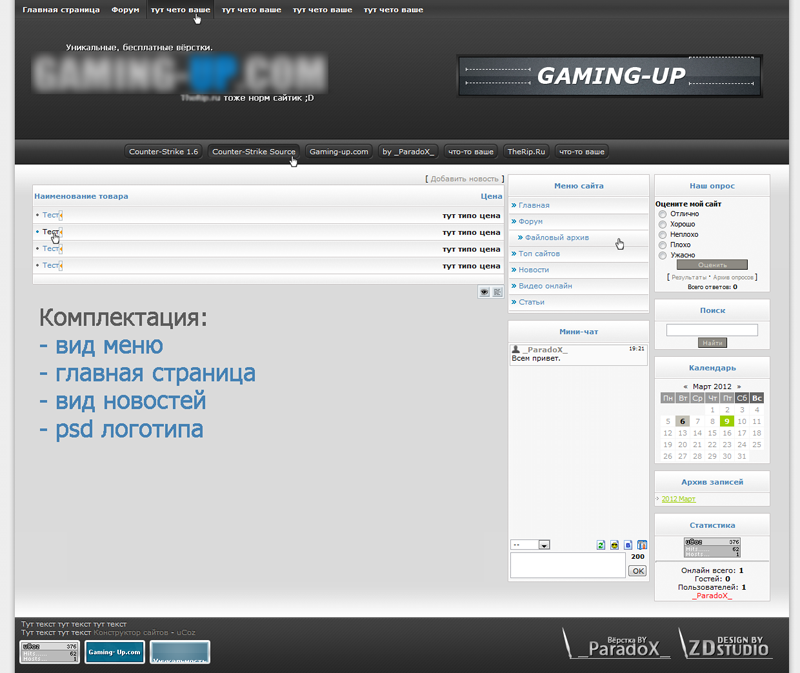Choose 'Ужасно' radio button in poll
This screenshot has width=800, height=673.
pos(662,255)
